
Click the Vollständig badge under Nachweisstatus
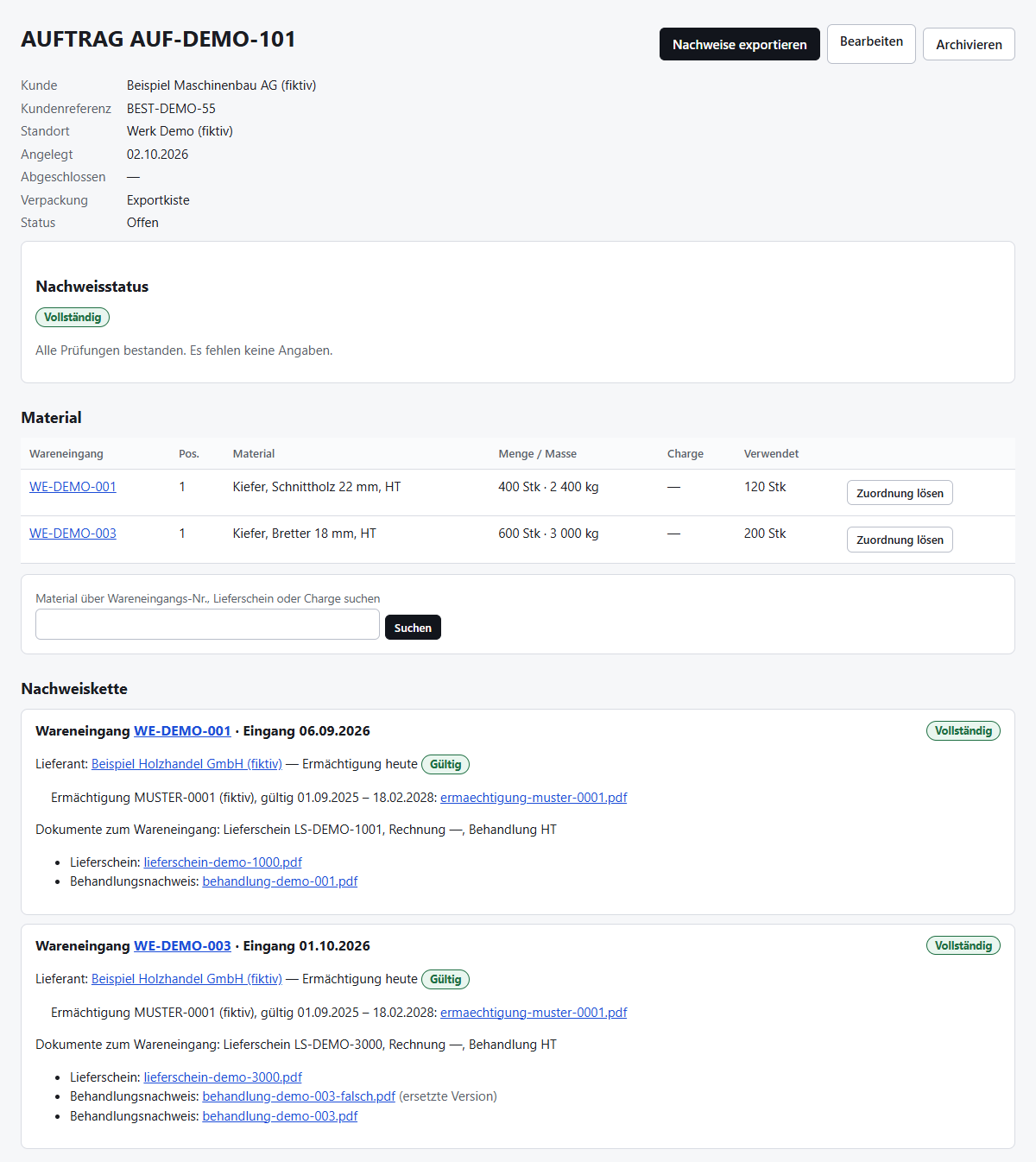(73, 318)
